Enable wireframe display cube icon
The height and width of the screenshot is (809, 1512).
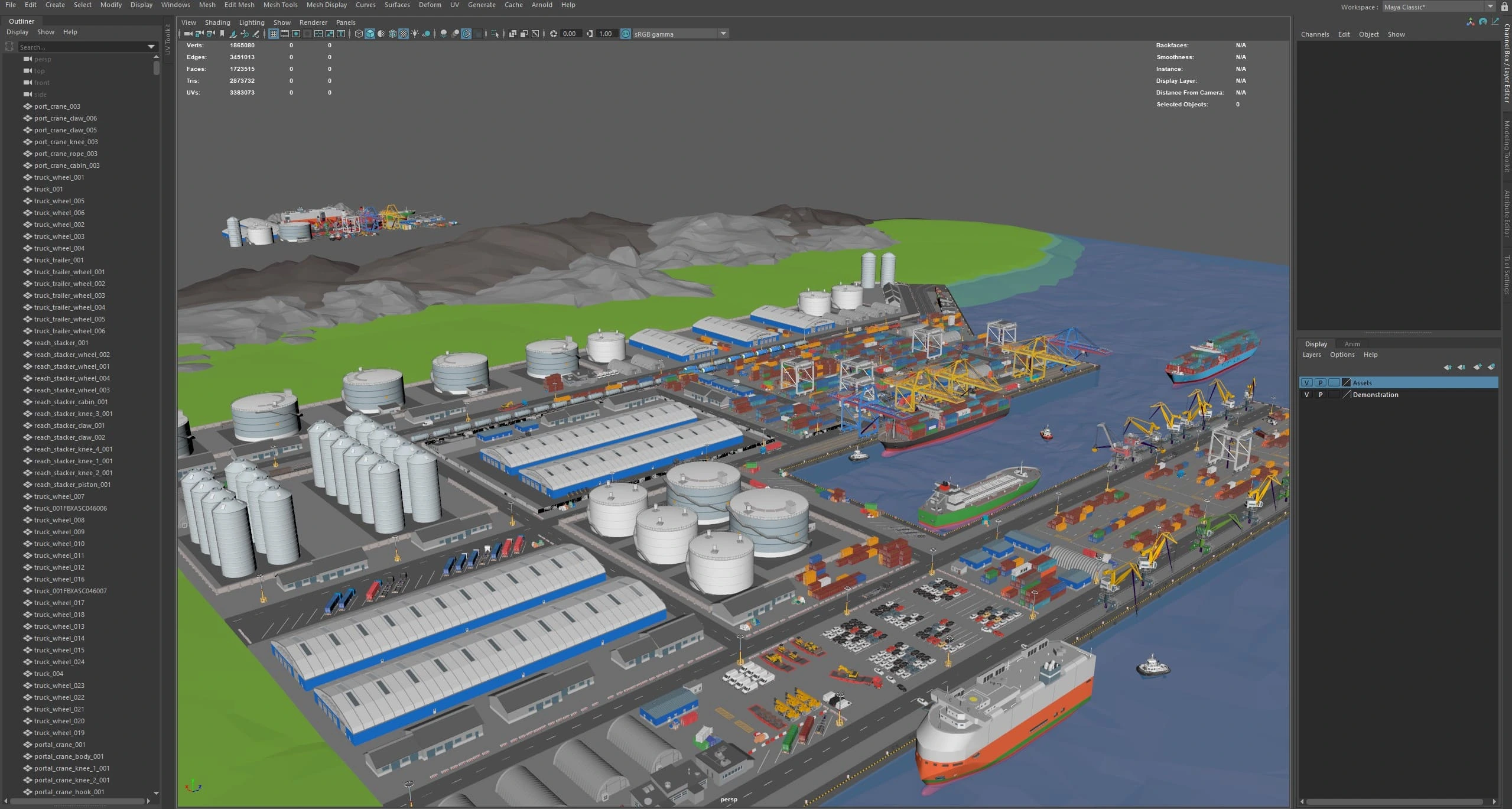click(x=359, y=34)
